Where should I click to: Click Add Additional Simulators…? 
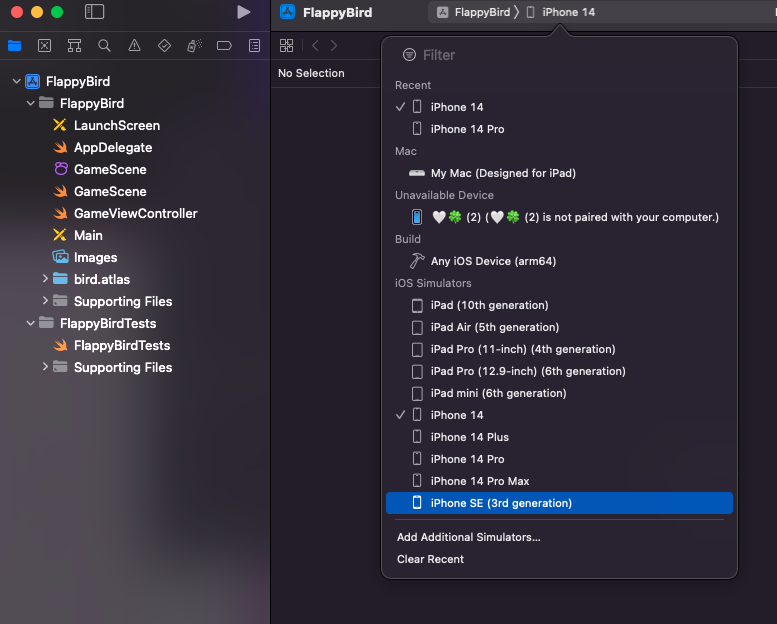(468, 537)
